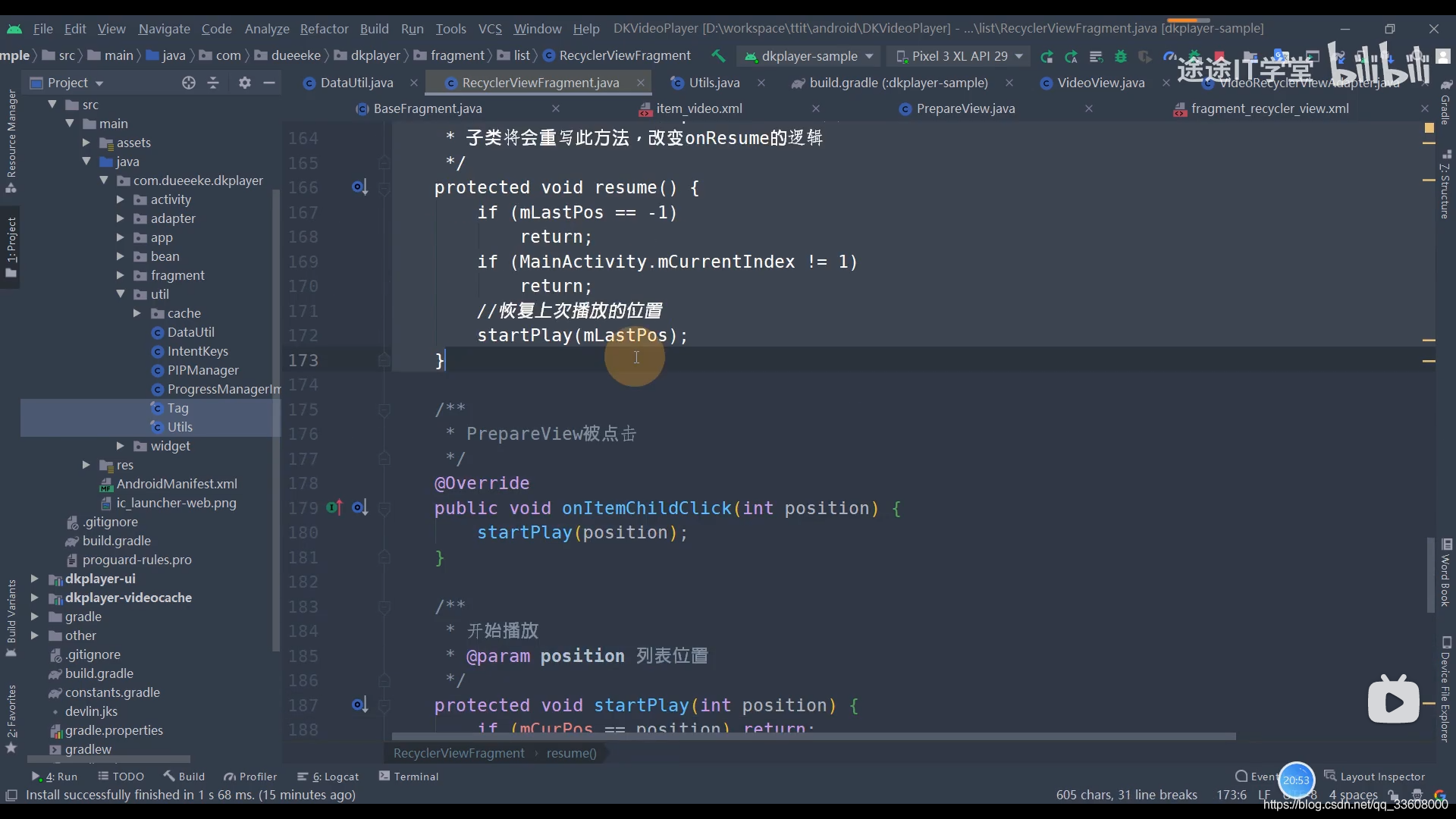Click implements gutter icon on line 179

[x=334, y=507]
